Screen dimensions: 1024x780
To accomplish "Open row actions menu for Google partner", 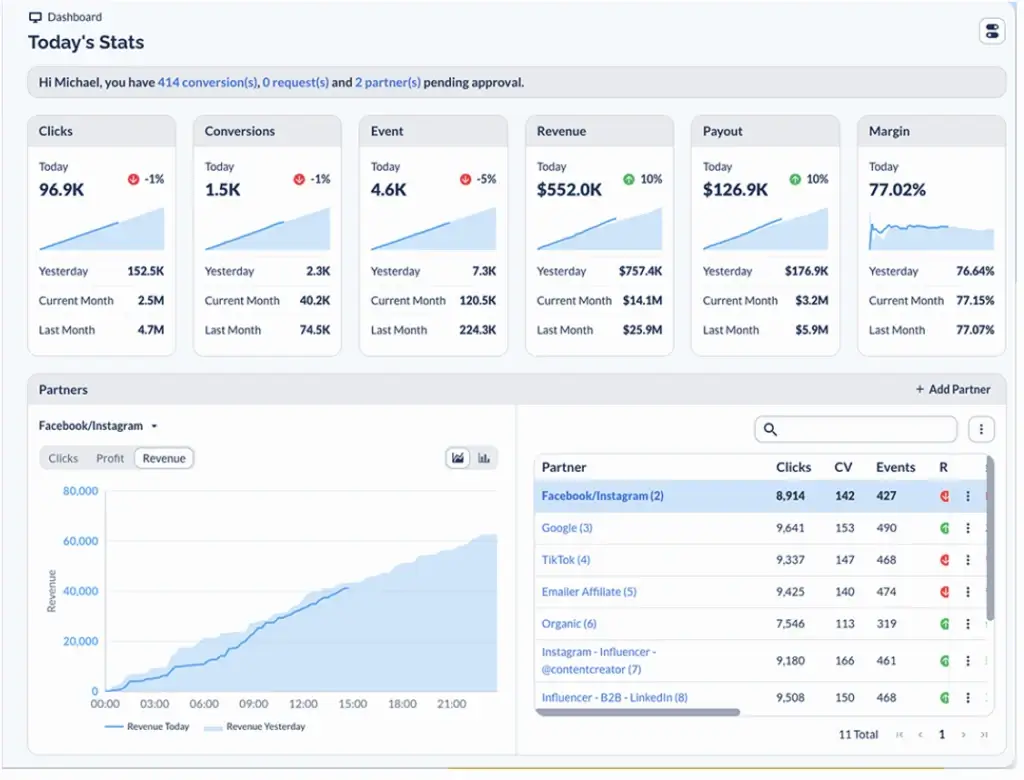I will coord(967,528).
